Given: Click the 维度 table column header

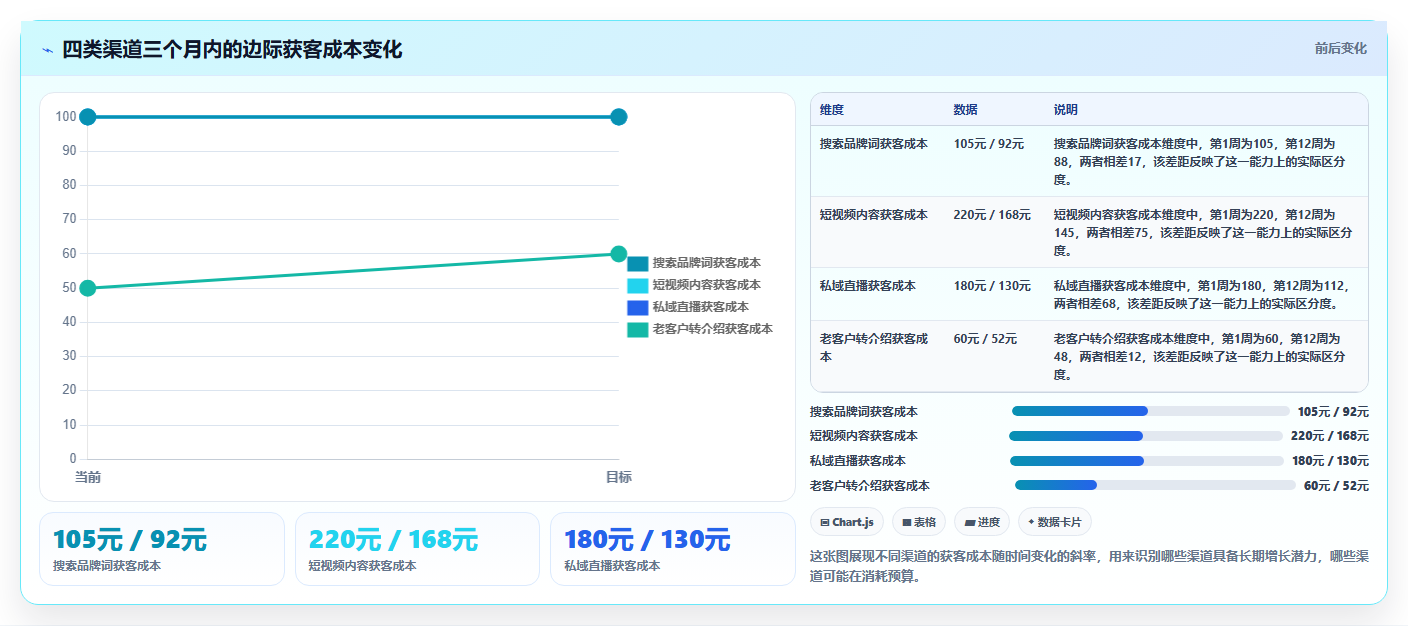Looking at the screenshot, I should (x=832, y=110).
